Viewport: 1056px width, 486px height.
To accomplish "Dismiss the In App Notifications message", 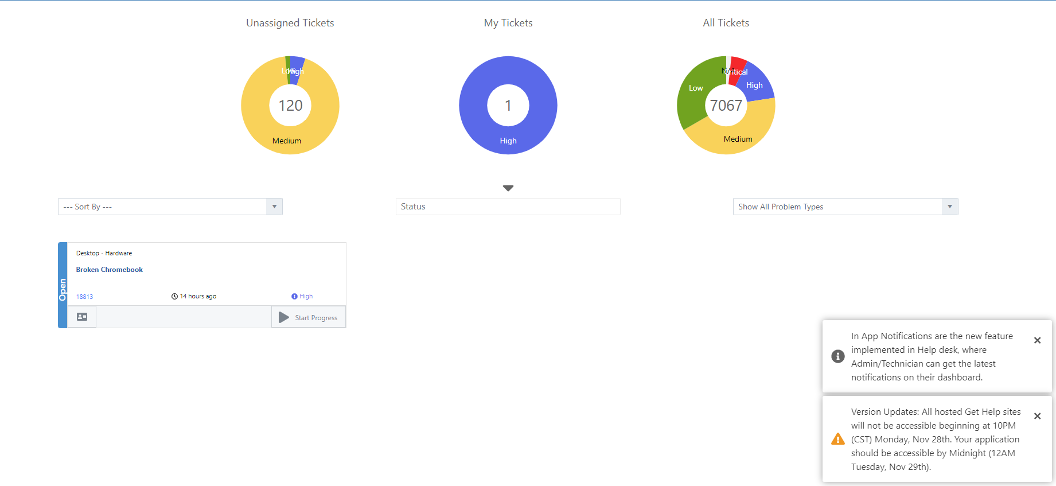I will [x=1037, y=341].
